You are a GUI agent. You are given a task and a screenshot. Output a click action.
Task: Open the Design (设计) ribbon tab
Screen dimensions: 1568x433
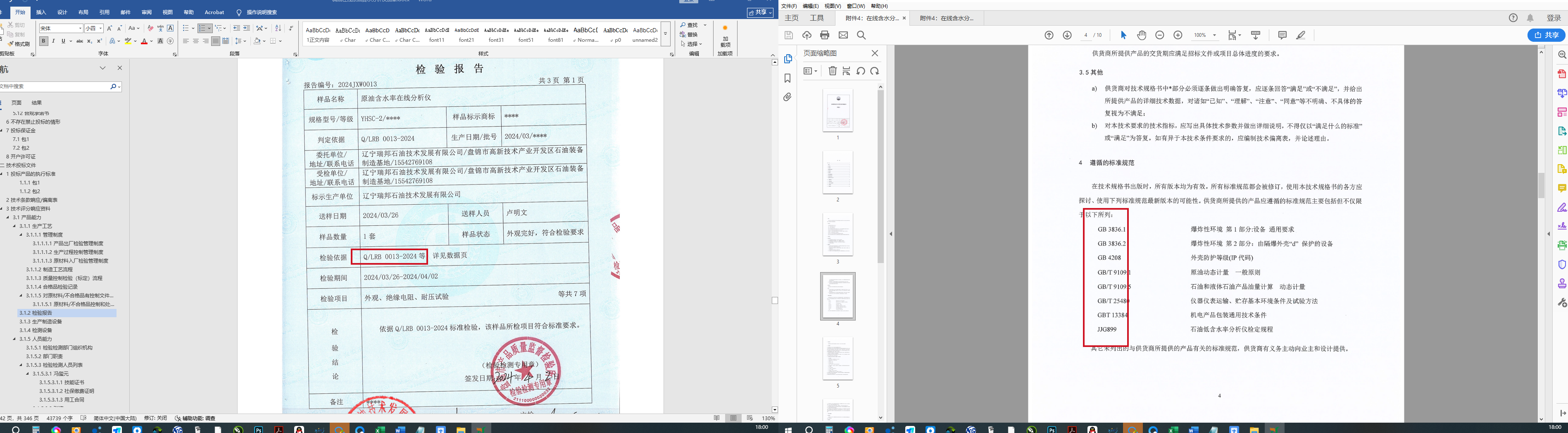62,12
